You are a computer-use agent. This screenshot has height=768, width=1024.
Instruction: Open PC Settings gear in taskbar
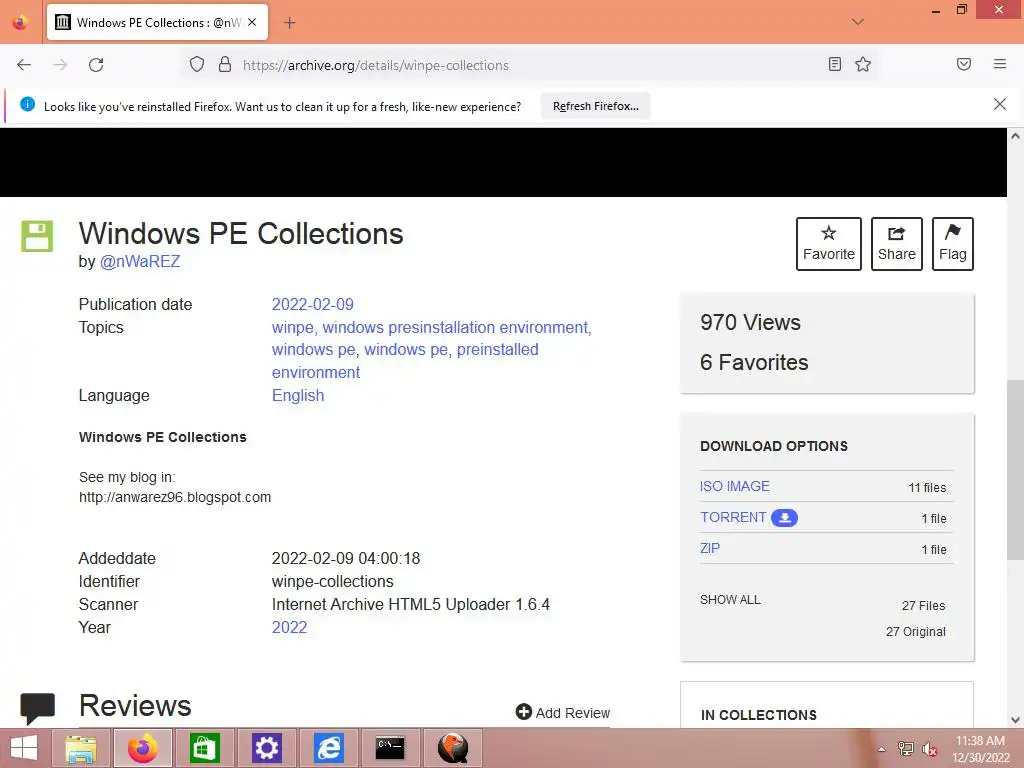(x=266, y=748)
